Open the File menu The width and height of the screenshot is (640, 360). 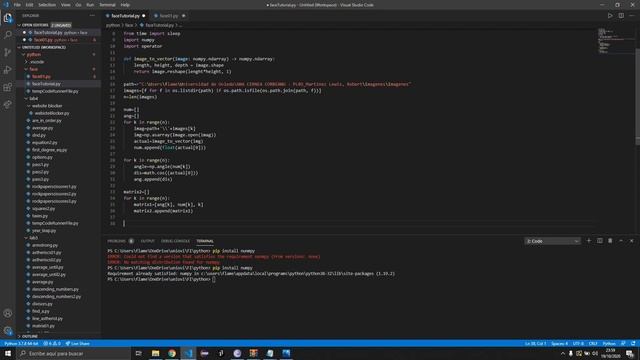17,5
